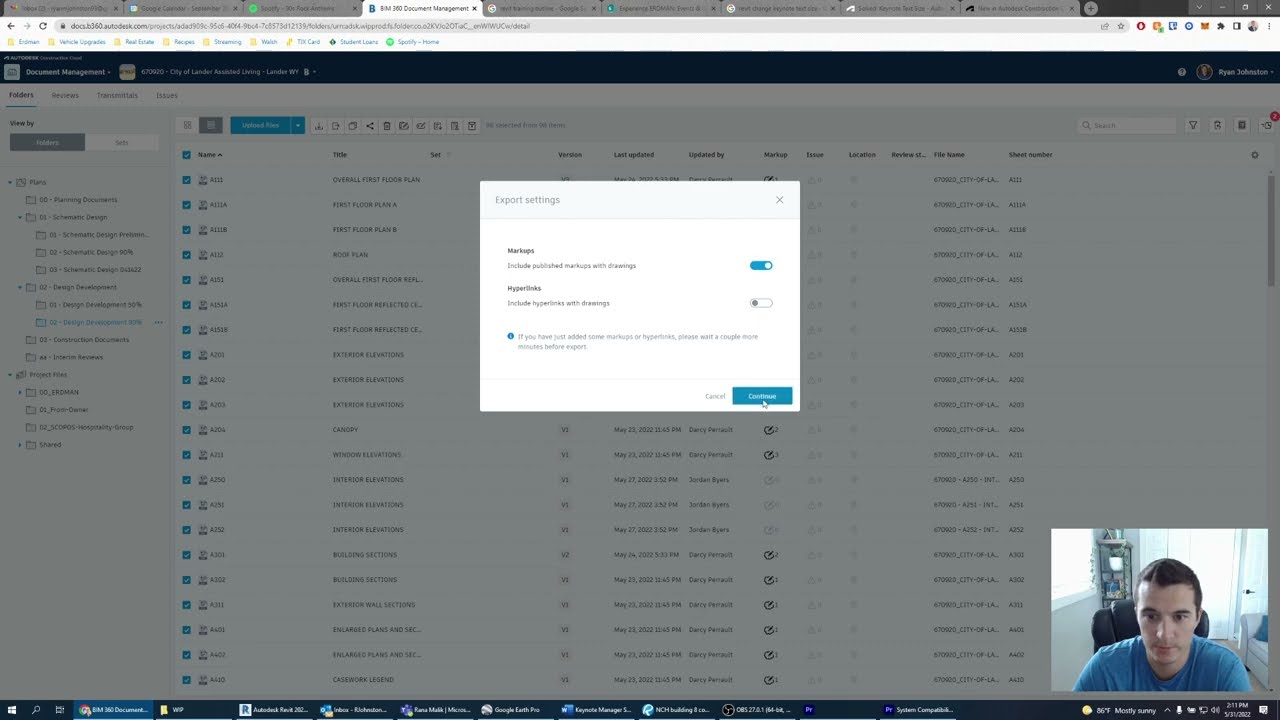The image size is (1280, 720).
Task: Click the Last updated column header
Action: 634,155
